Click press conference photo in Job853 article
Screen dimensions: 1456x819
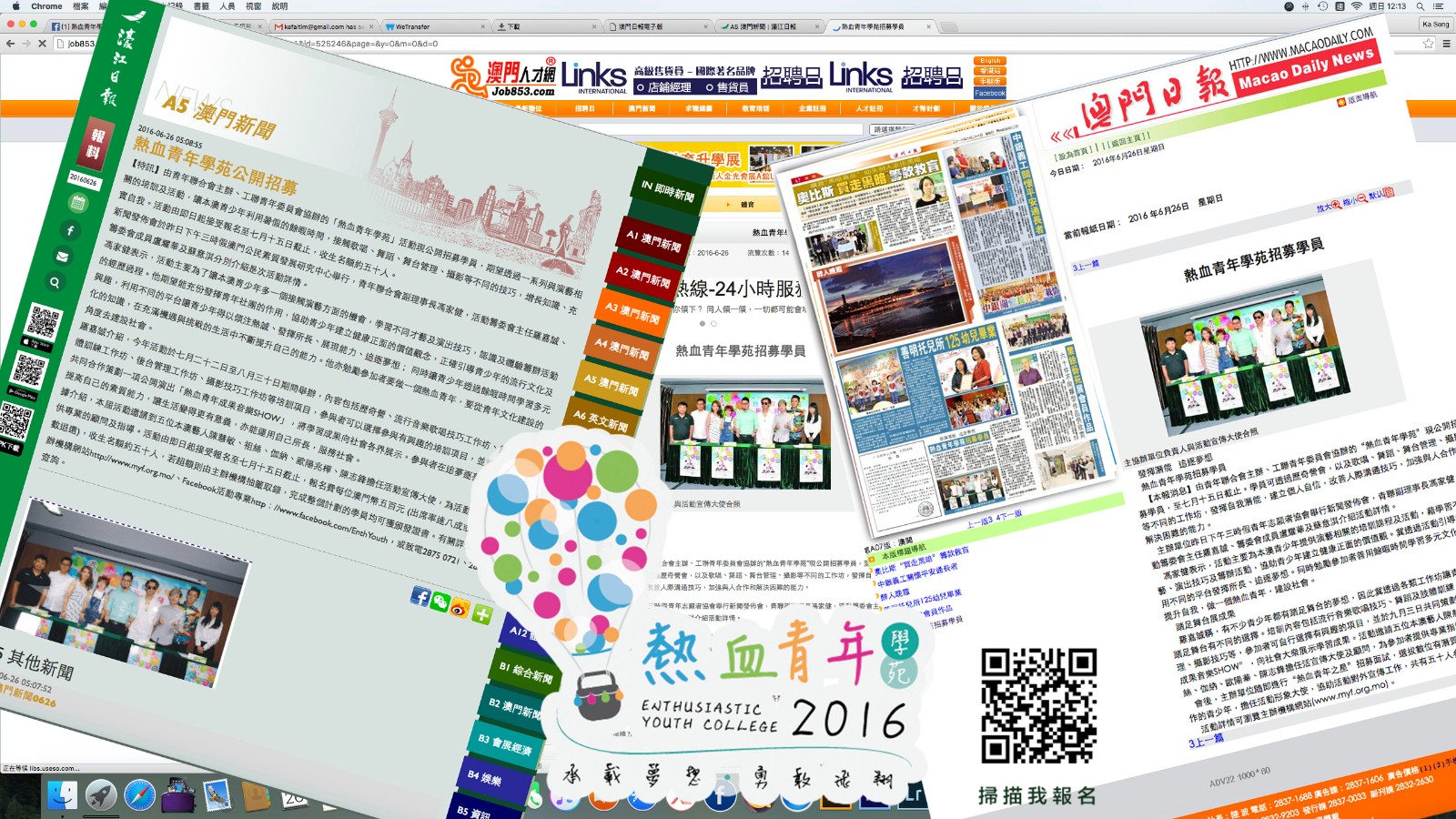744,436
